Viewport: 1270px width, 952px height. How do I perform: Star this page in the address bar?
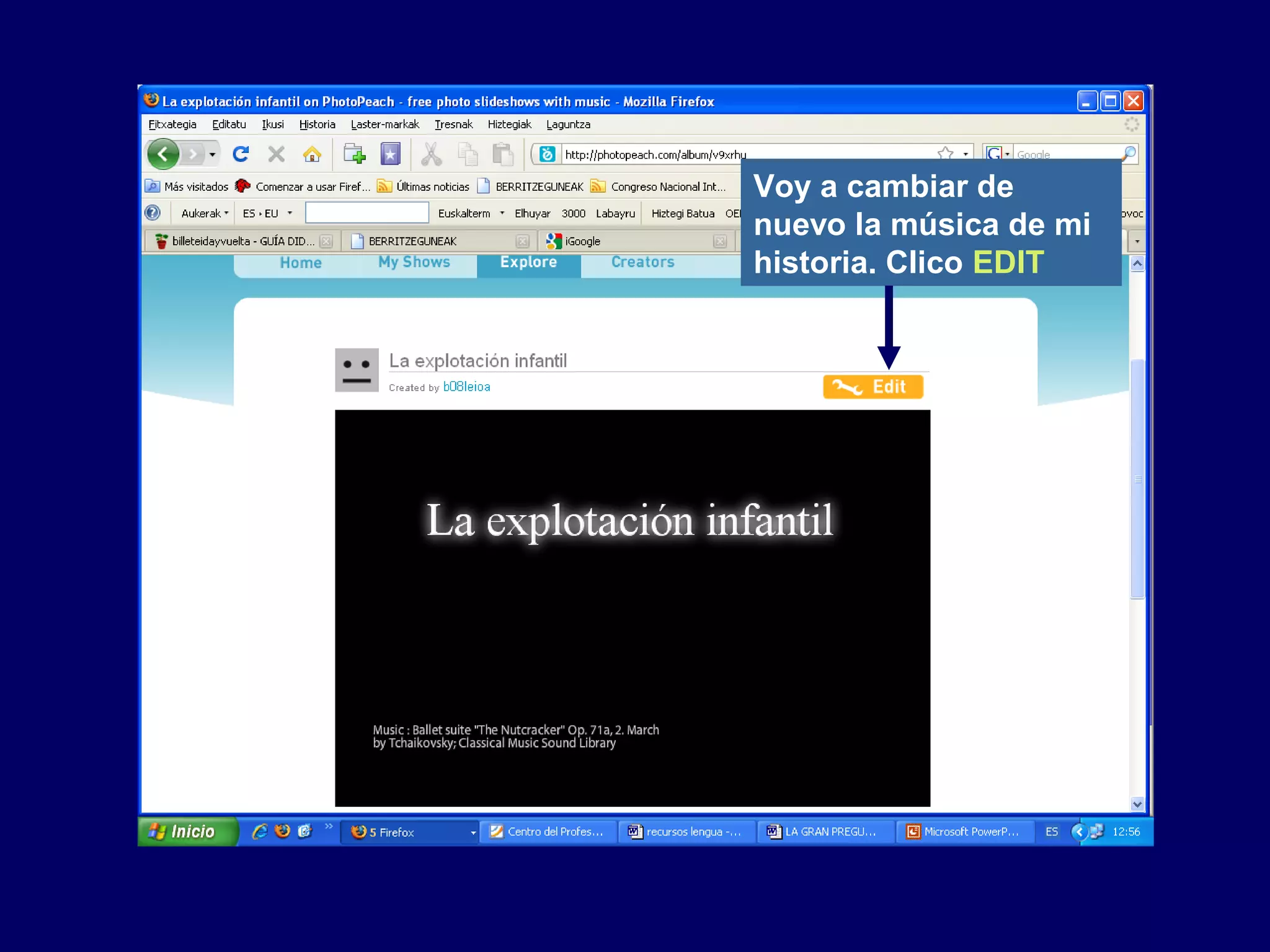click(x=945, y=152)
